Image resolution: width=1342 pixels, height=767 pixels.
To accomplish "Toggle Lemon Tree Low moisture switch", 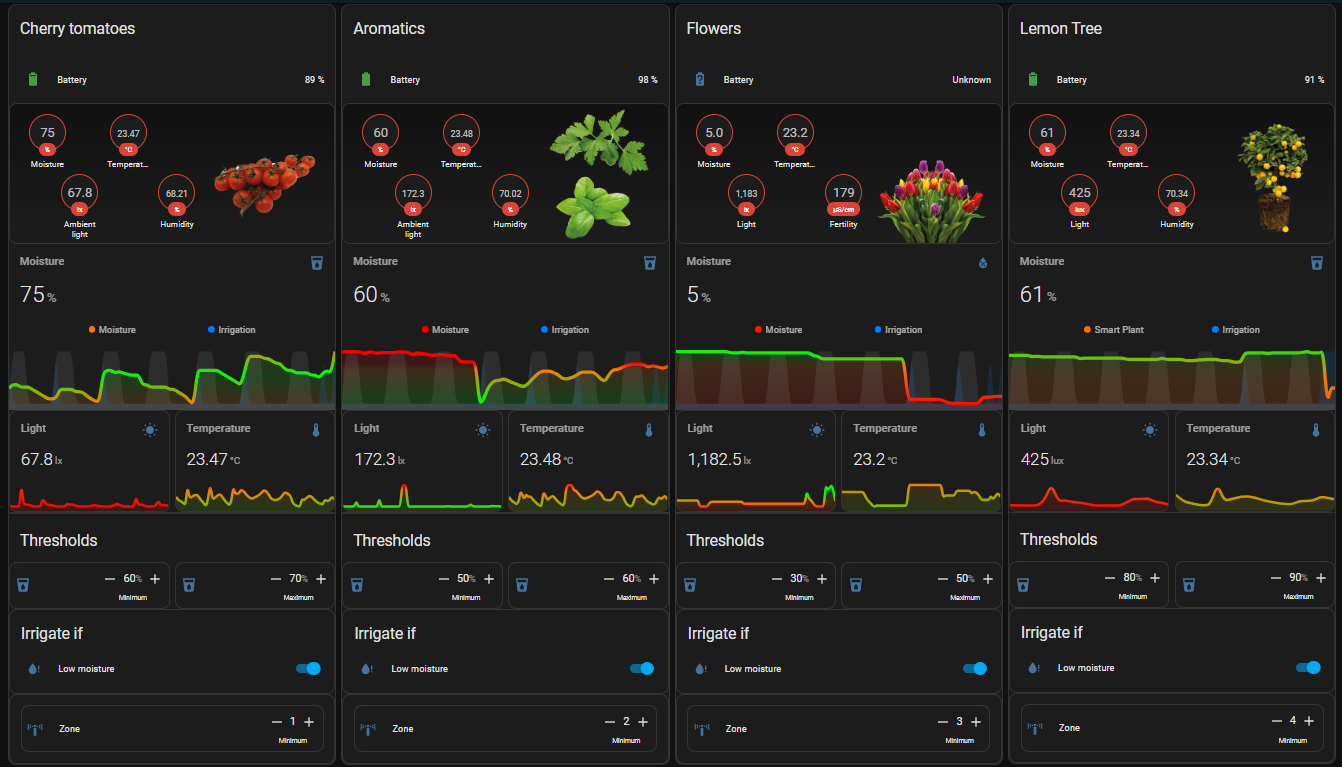I will pyautogui.click(x=1308, y=668).
